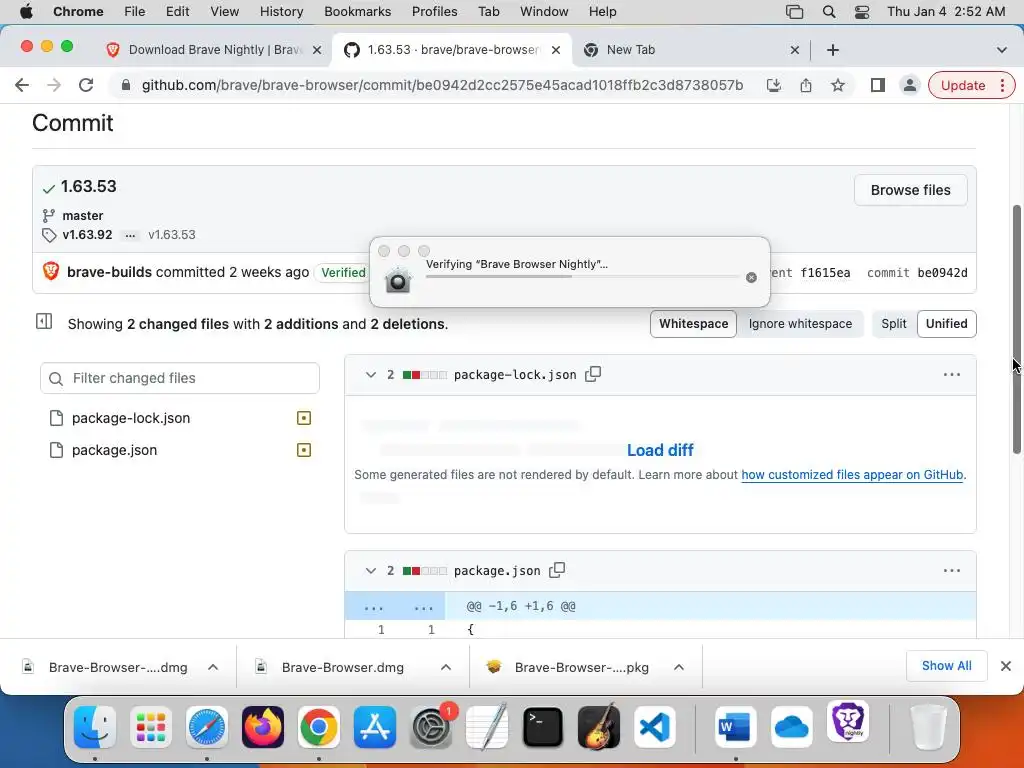Click in the Filter changed files field
Image resolution: width=1024 pixels, height=768 pixels.
click(x=180, y=378)
